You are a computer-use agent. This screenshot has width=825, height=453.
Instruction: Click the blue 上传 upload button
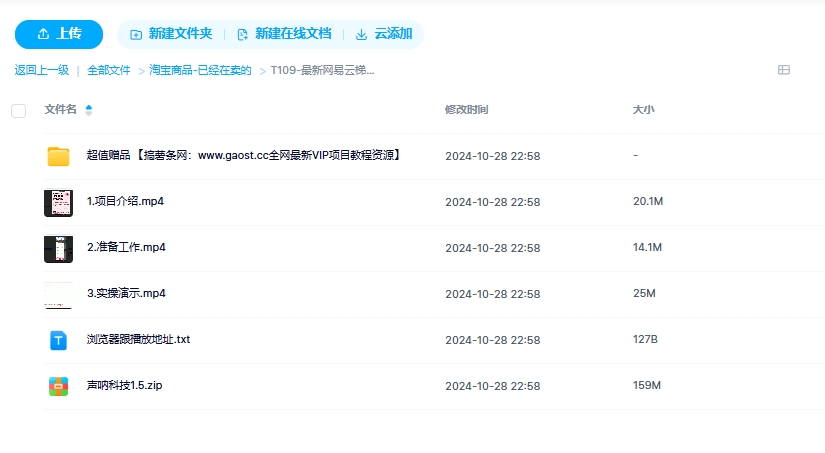59,34
